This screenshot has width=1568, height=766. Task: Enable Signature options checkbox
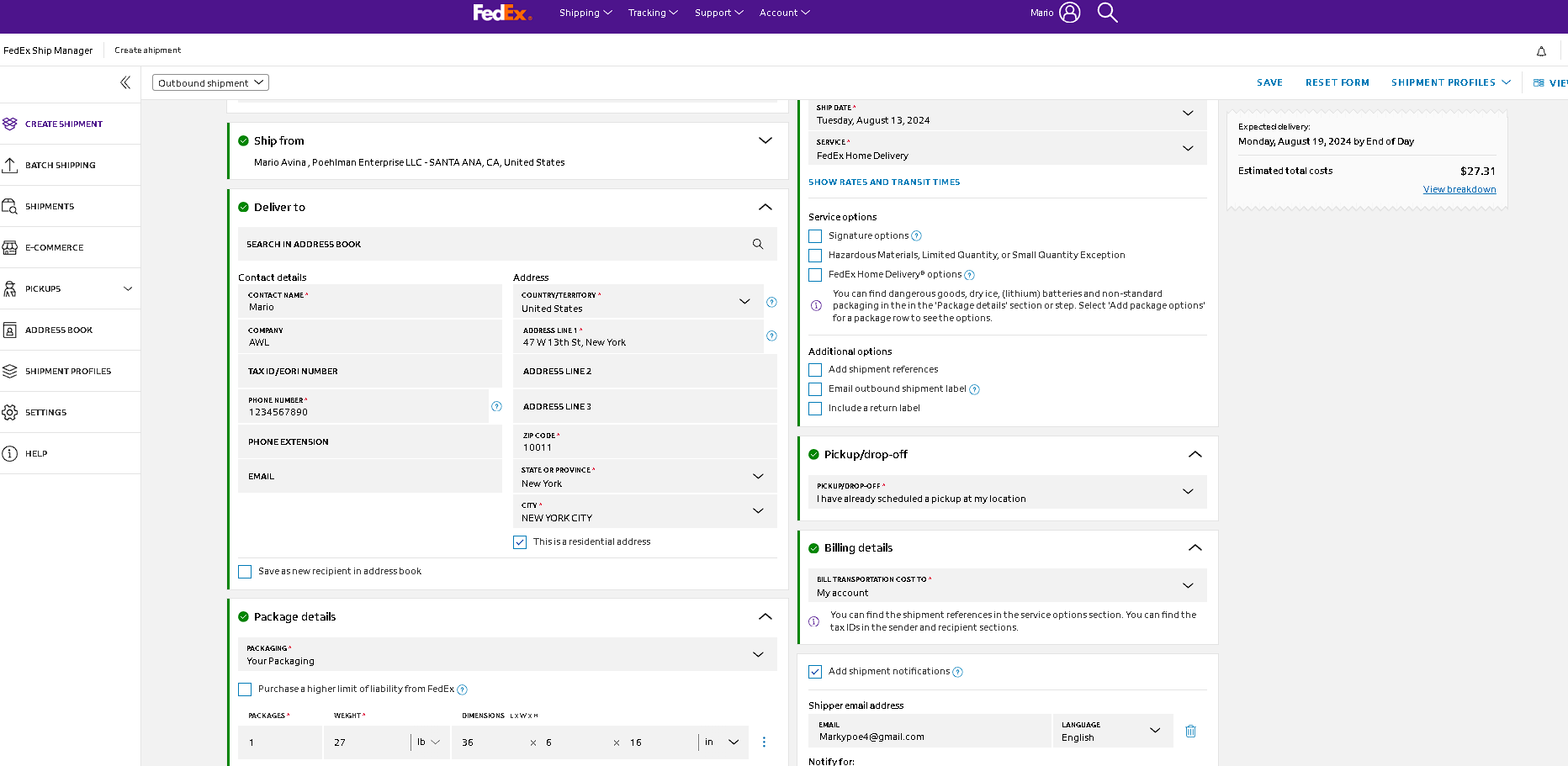pyautogui.click(x=815, y=236)
